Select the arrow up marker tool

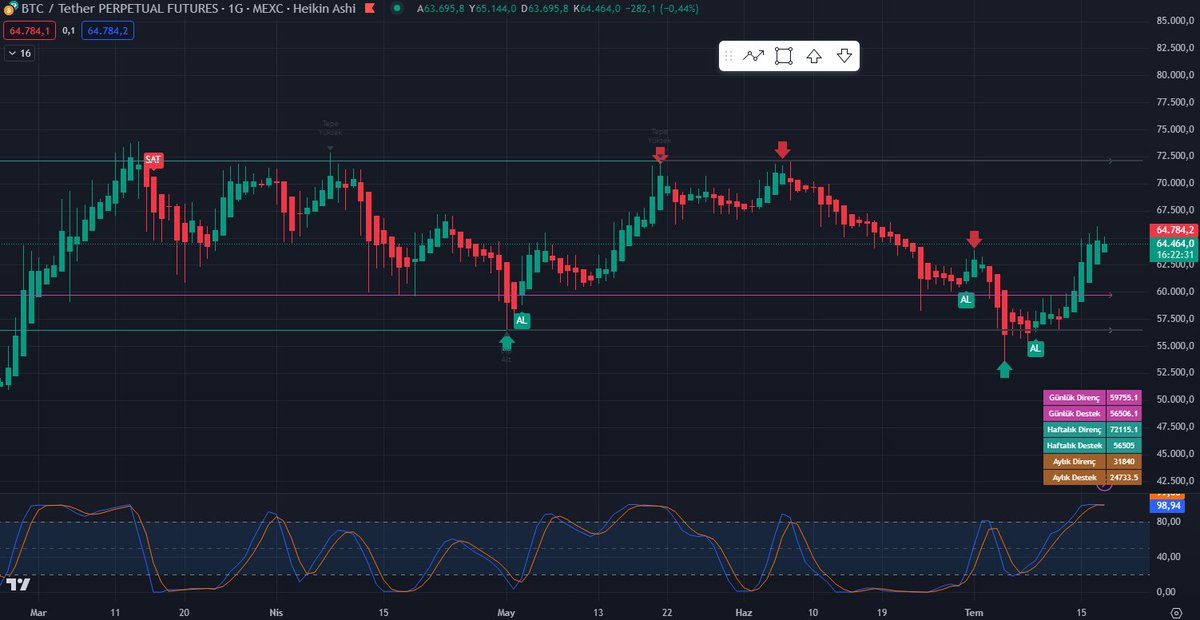point(814,56)
